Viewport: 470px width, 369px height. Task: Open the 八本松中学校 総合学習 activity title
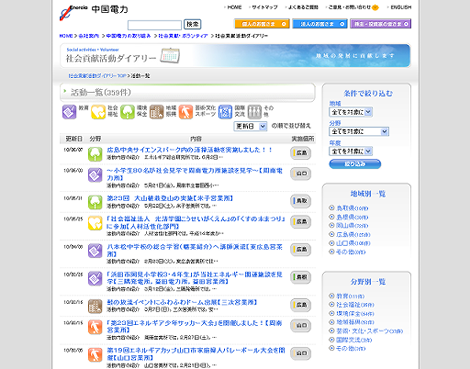click(x=195, y=250)
